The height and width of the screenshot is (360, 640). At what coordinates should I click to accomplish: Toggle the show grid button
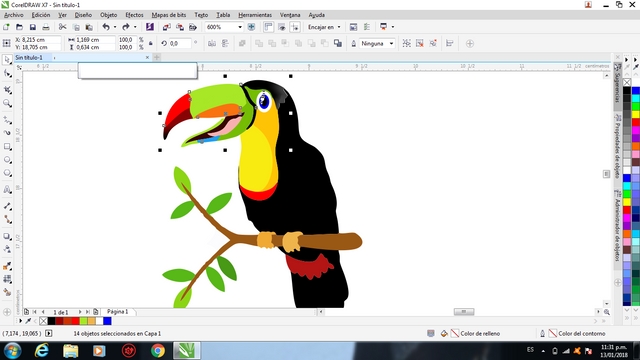coord(282,27)
